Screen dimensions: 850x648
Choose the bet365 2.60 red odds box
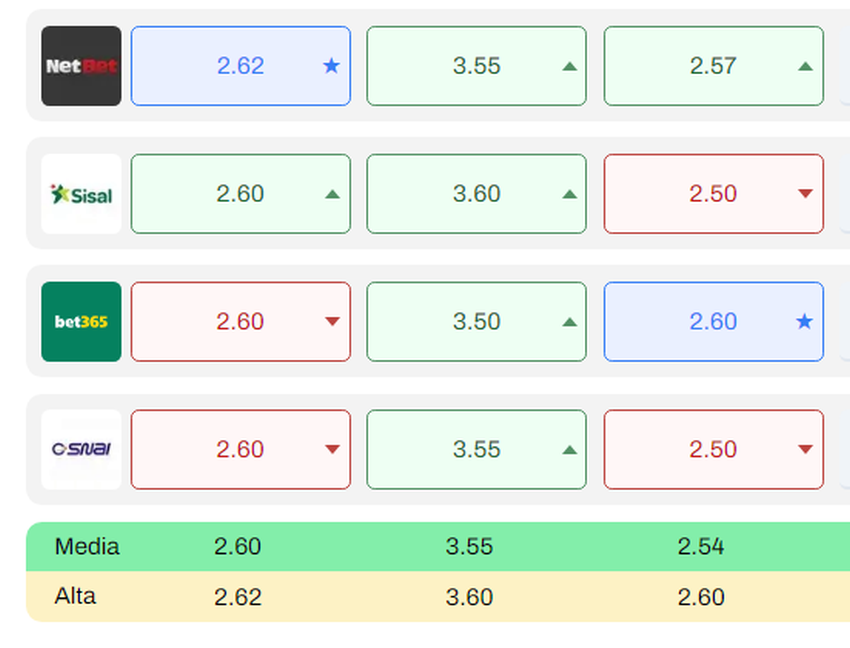pos(240,322)
